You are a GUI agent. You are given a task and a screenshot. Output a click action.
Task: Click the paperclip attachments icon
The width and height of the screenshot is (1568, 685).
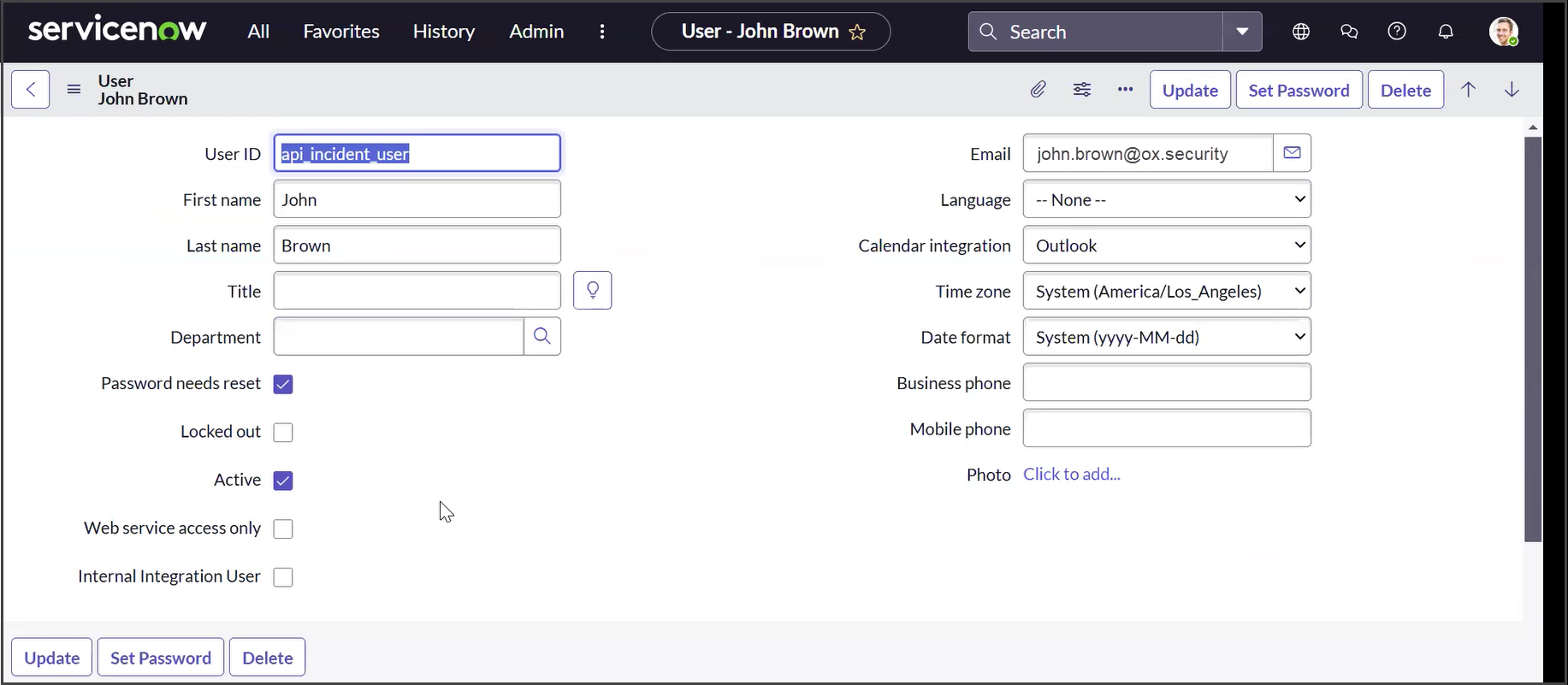(x=1038, y=90)
